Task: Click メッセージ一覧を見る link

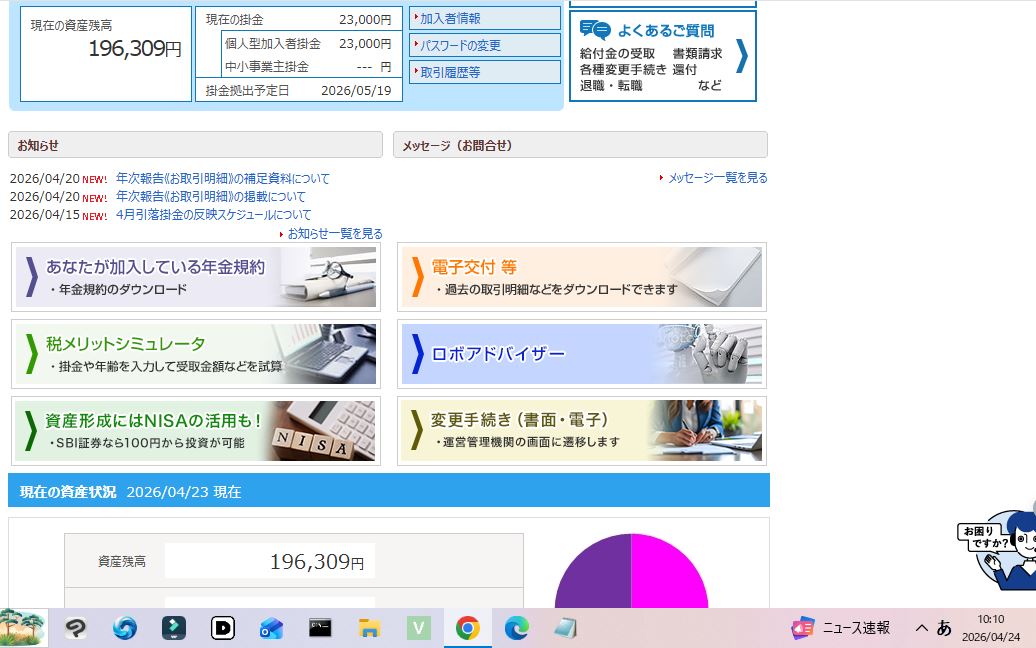Action: pos(717,178)
